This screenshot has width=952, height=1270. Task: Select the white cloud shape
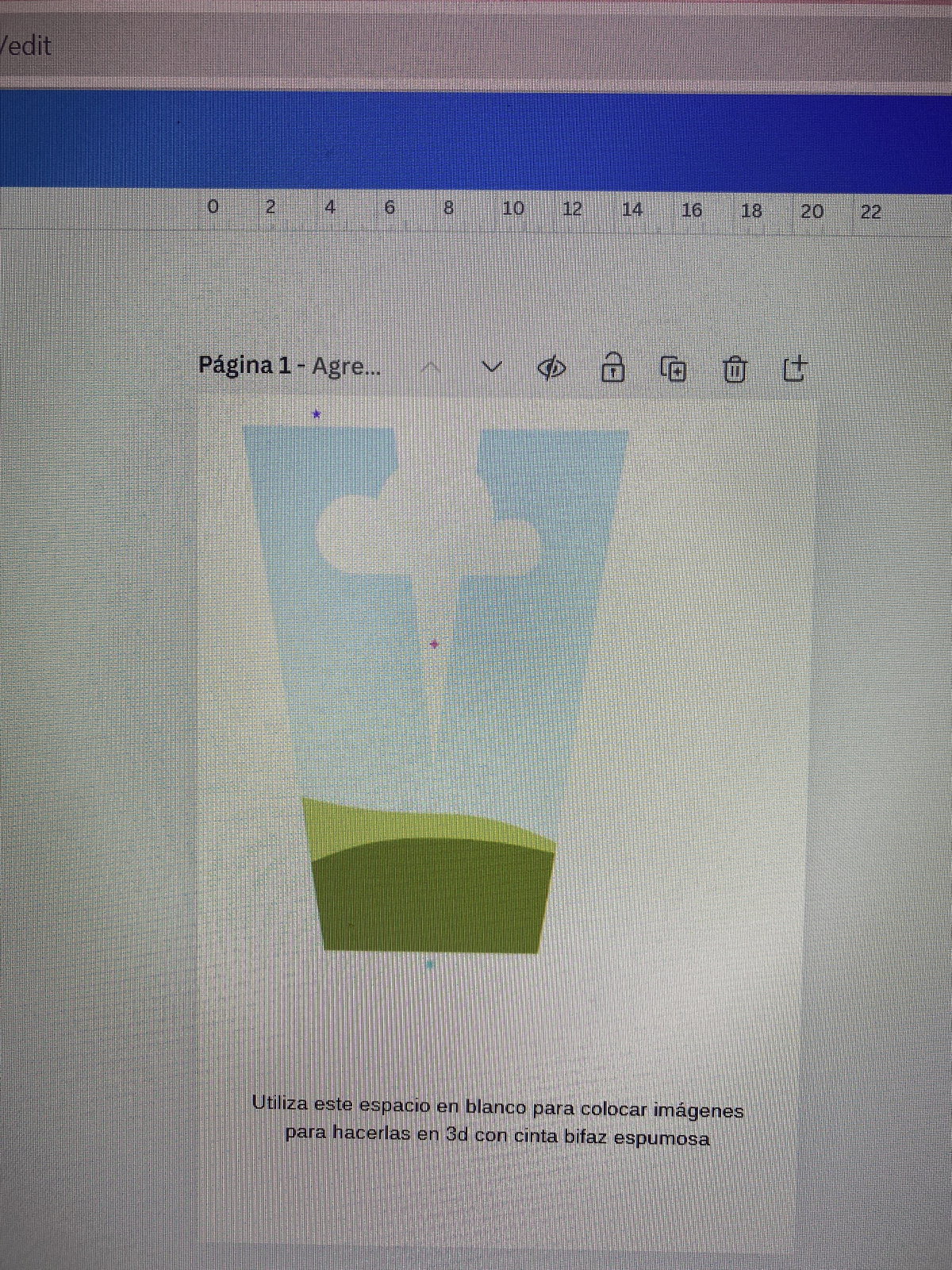428,532
